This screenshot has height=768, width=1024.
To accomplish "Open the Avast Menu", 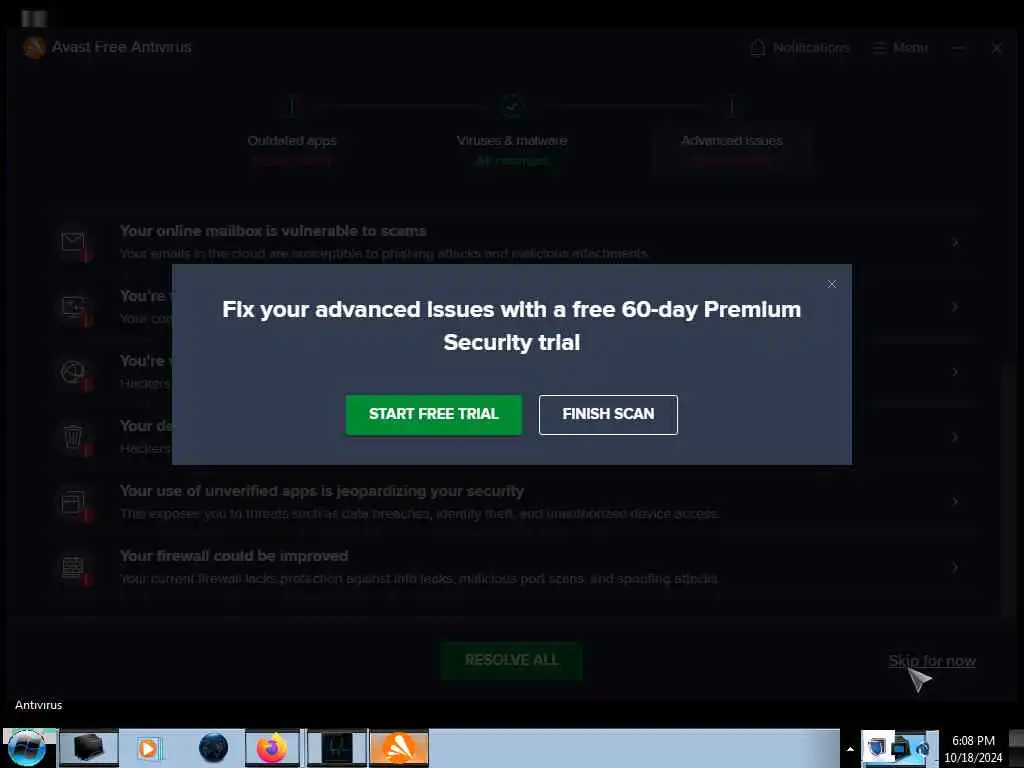I will [900, 48].
